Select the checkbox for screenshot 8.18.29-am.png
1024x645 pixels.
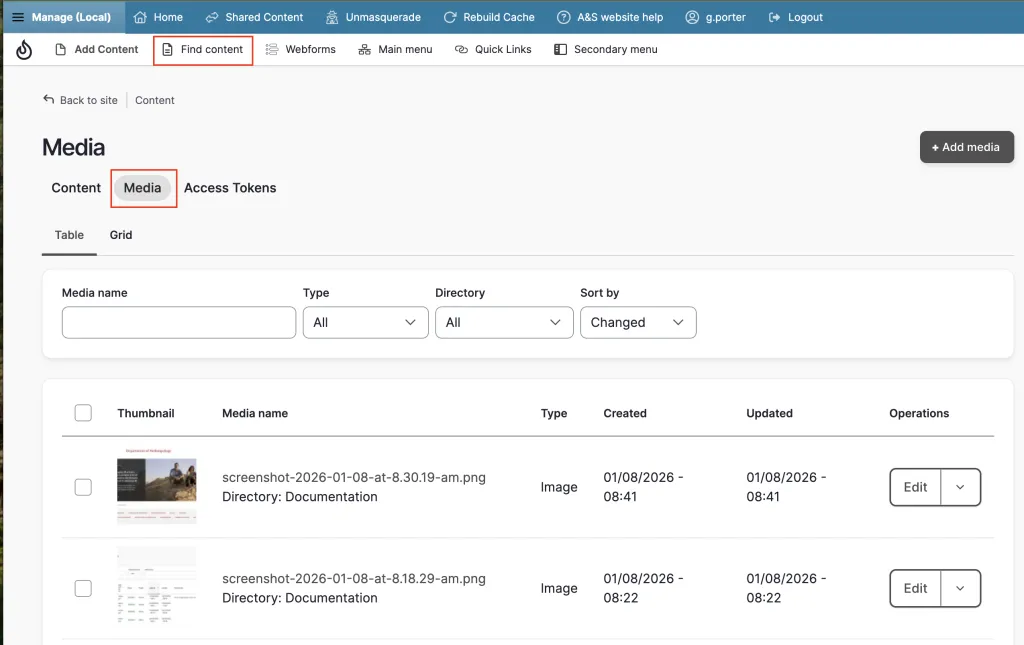pyautogui.click(x=83, y=588)
